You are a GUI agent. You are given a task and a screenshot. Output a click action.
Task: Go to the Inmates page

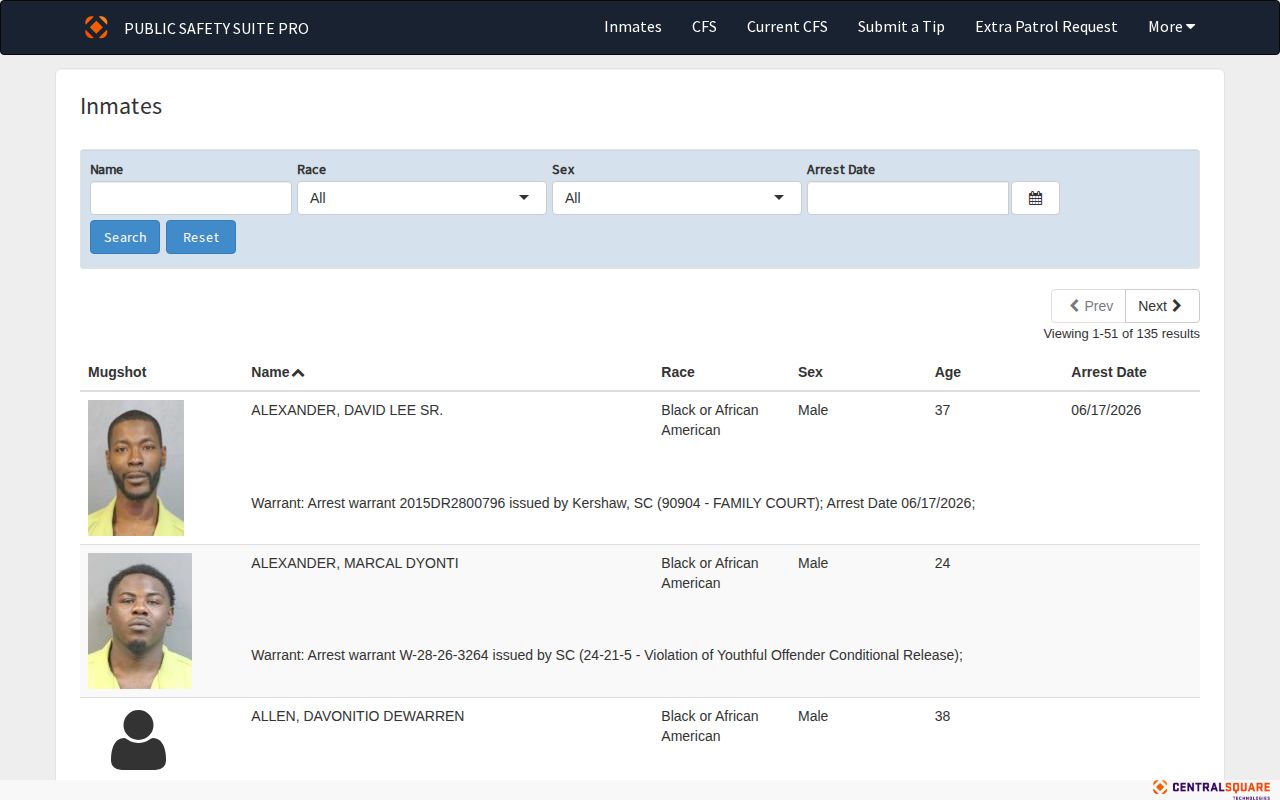click(633, 27)
